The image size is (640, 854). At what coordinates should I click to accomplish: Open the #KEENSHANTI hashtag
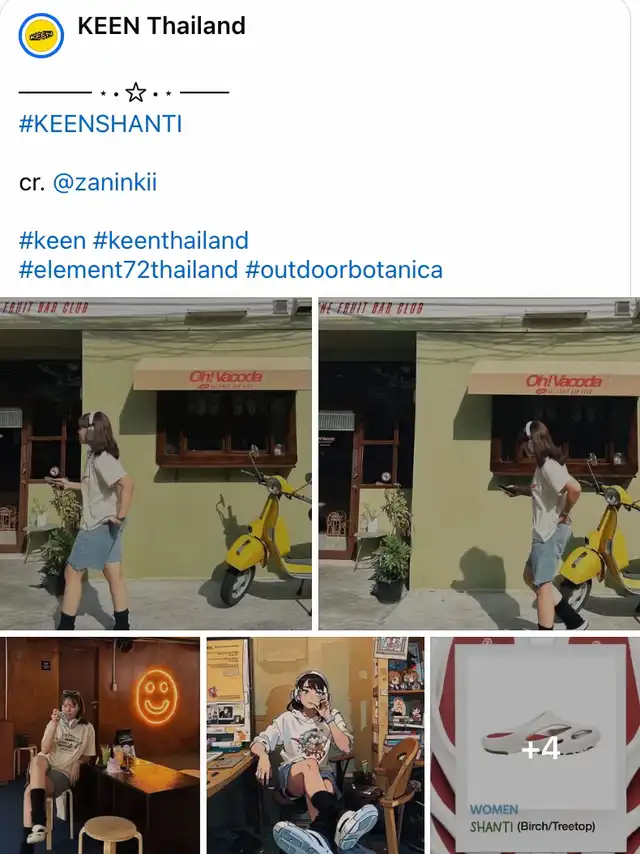pos(100,124)
